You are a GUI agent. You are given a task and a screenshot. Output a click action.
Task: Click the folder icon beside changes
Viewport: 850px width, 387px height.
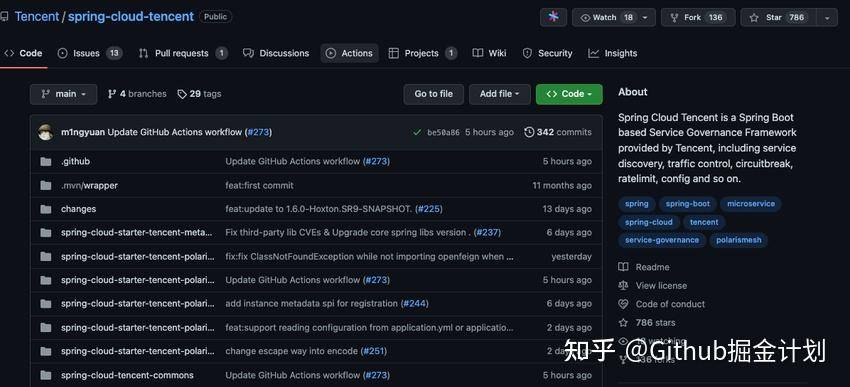click(x=46, y=209)
